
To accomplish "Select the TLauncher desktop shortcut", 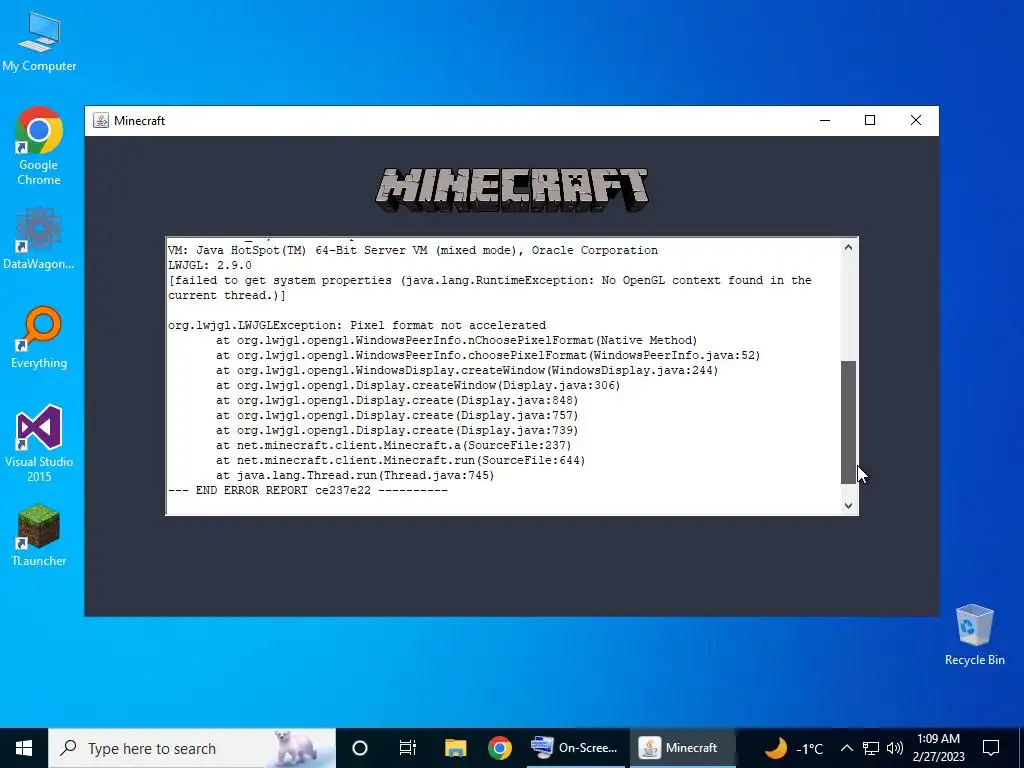I will (39, 536).
